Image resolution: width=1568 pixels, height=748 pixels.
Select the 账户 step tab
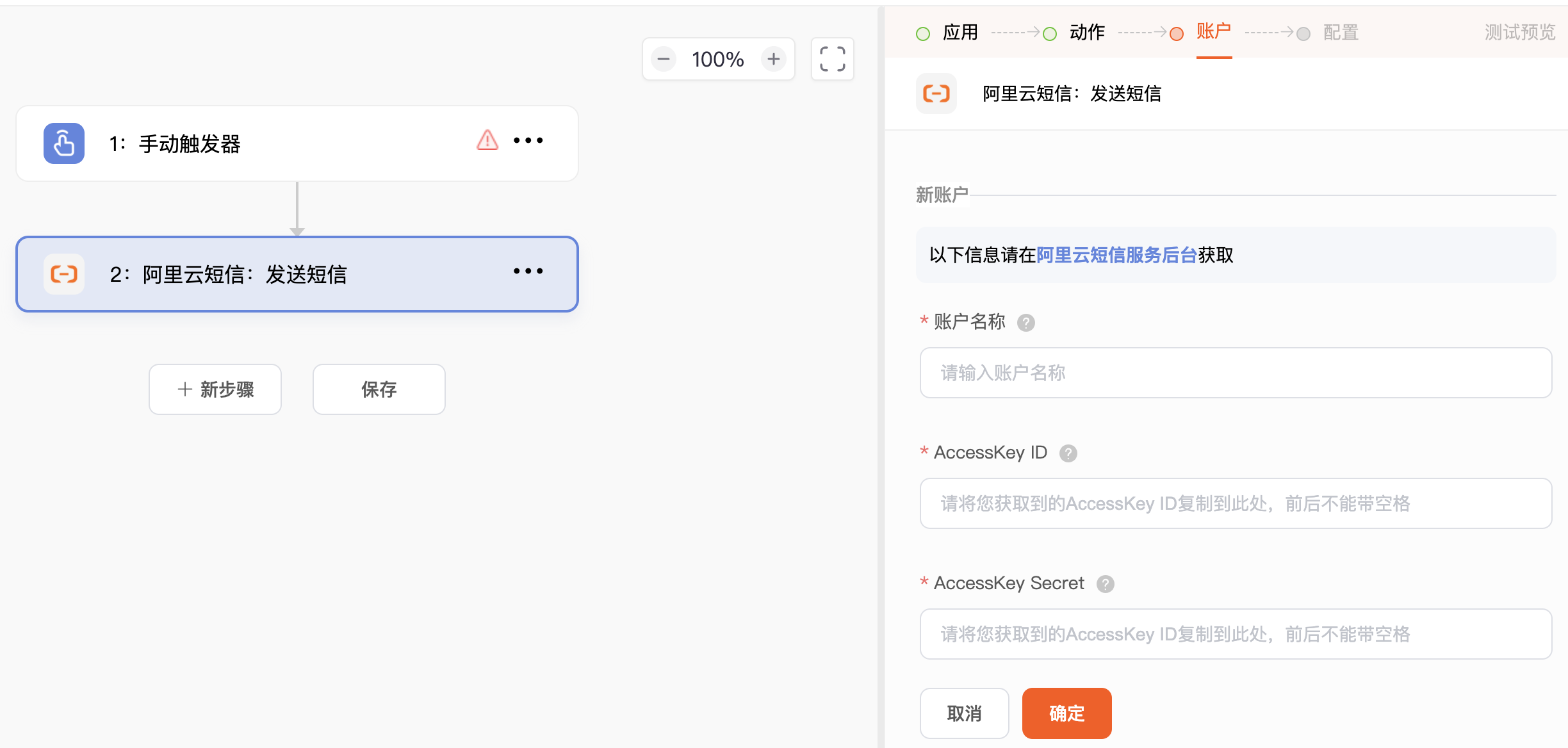1214,31
